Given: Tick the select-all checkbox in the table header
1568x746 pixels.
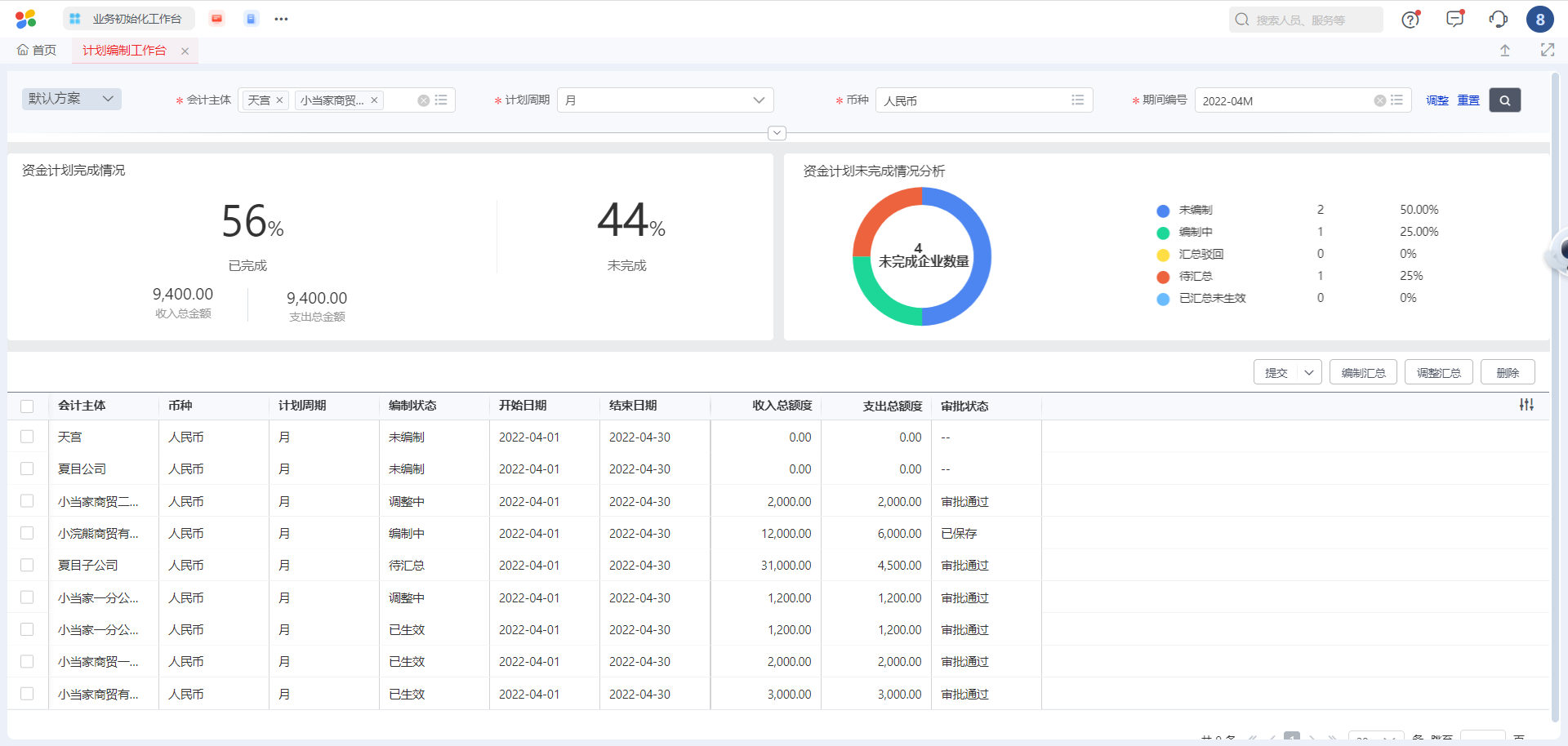Looking at the screenshot, I should click(x=27, y=406).
